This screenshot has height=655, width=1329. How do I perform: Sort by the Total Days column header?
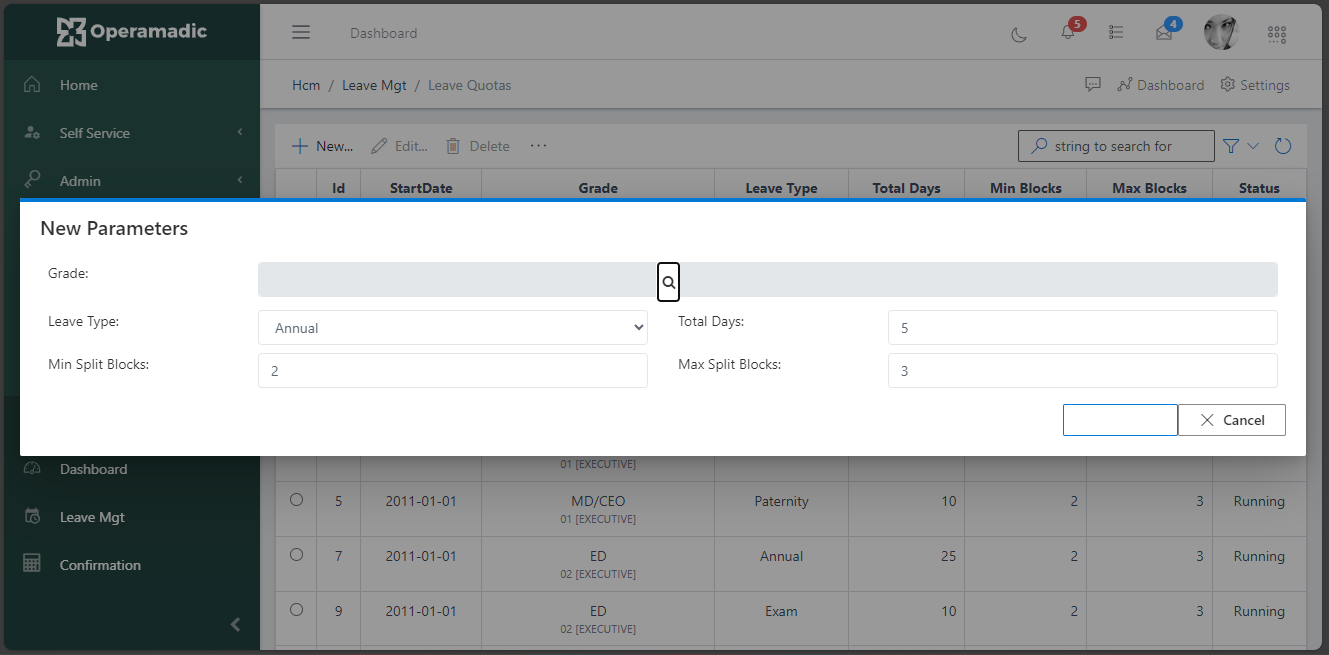(906, 188)
